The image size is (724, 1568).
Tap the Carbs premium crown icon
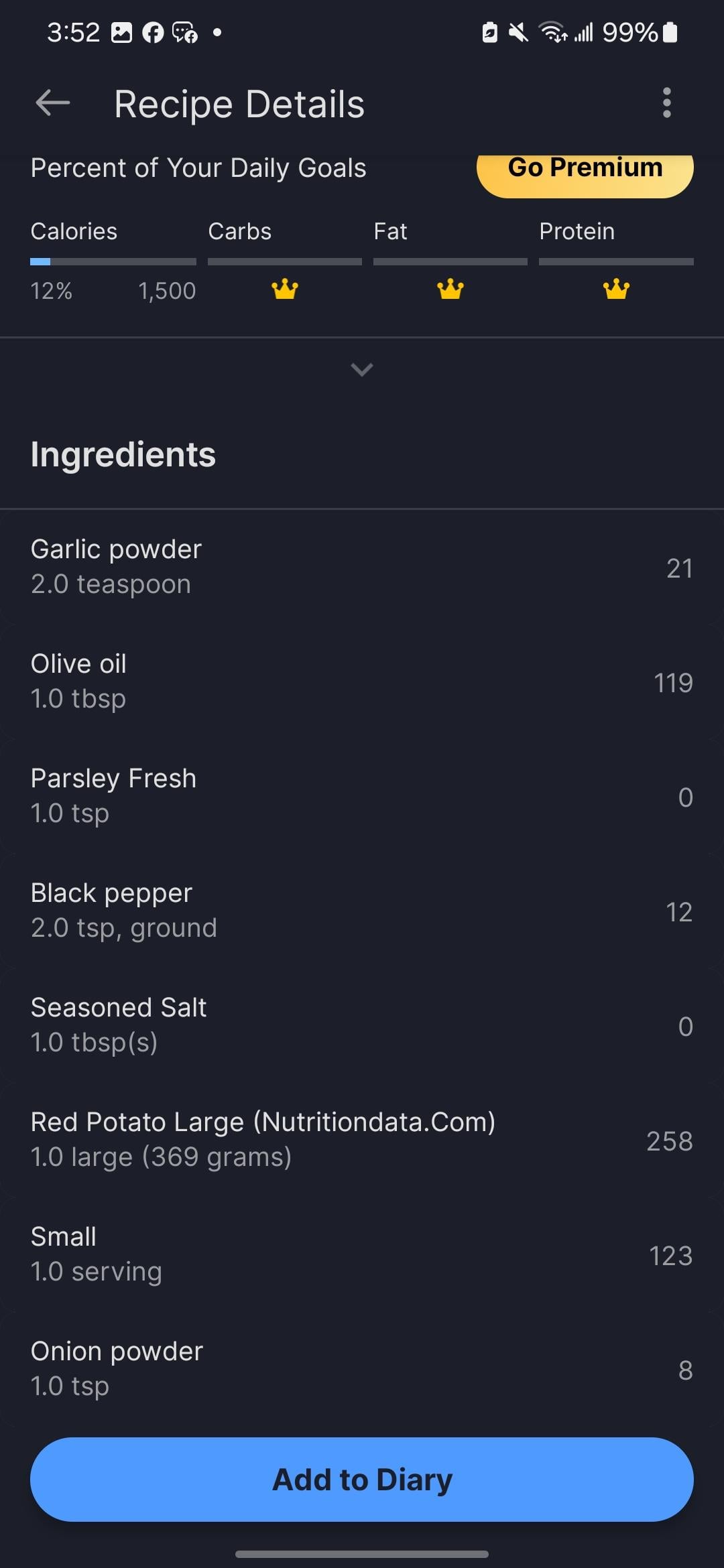(285, 289)
